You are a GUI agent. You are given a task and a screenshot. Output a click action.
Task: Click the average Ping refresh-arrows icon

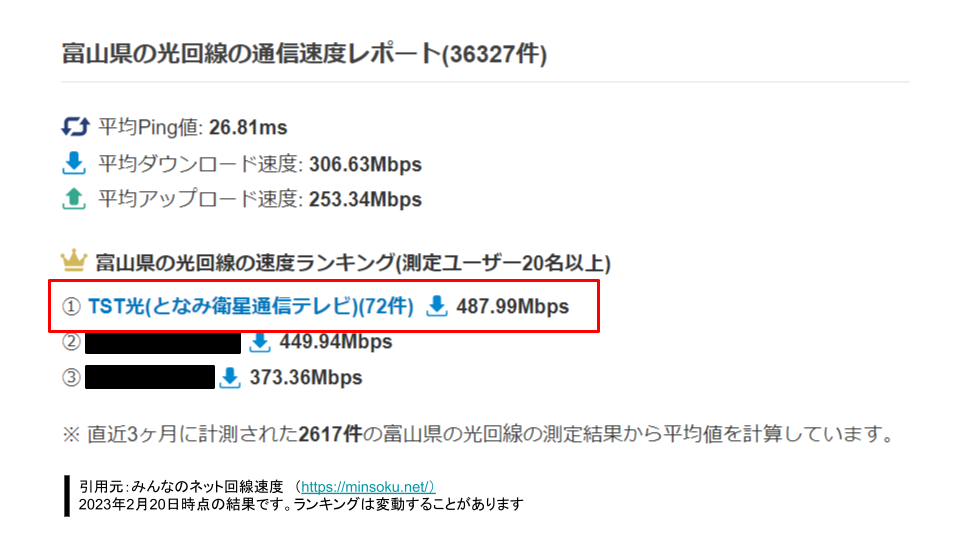pyautogui.click(x=75, y=127)
